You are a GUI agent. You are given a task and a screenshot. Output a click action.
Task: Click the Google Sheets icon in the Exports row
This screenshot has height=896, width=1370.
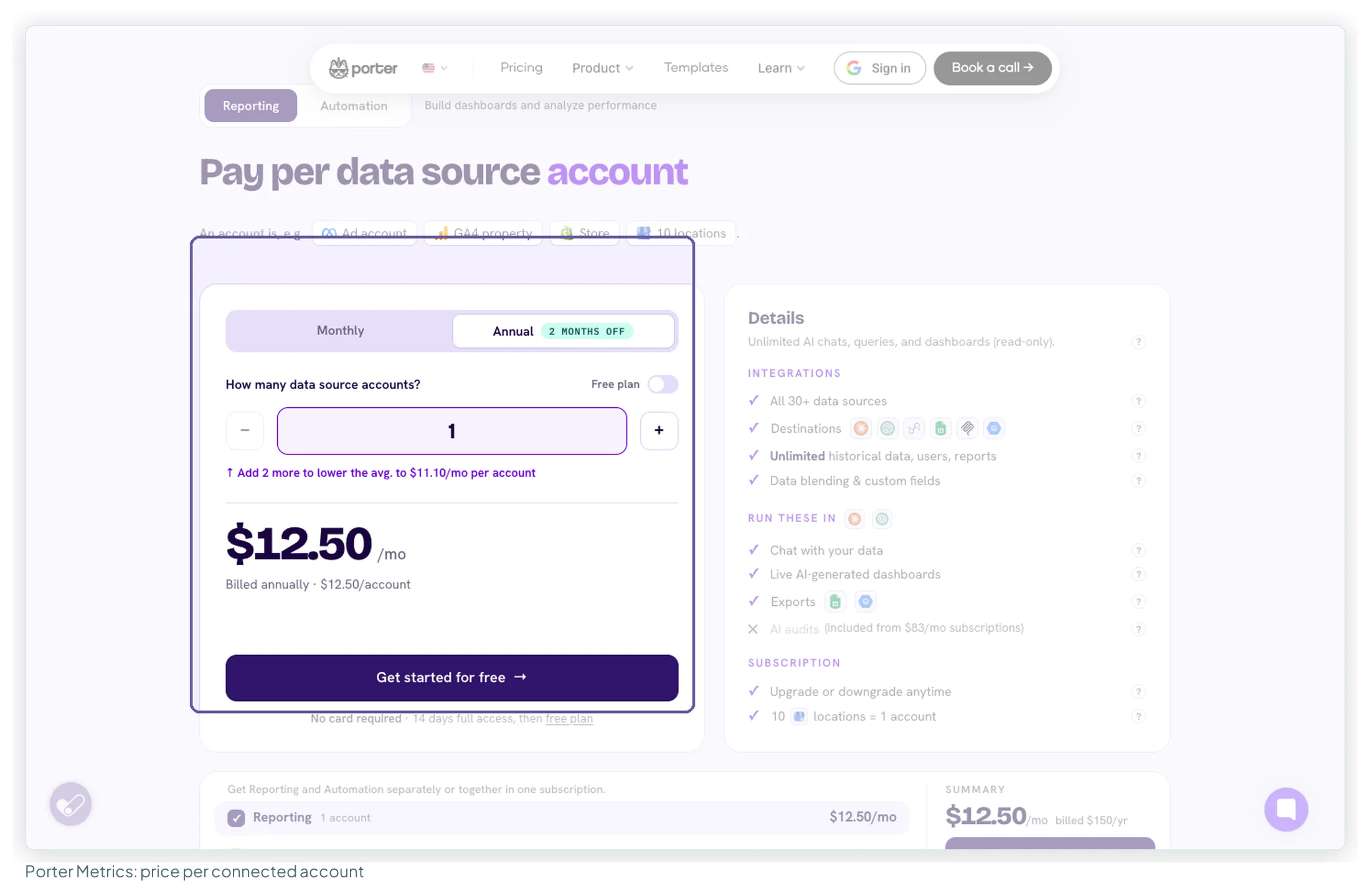tap(835, 601)
